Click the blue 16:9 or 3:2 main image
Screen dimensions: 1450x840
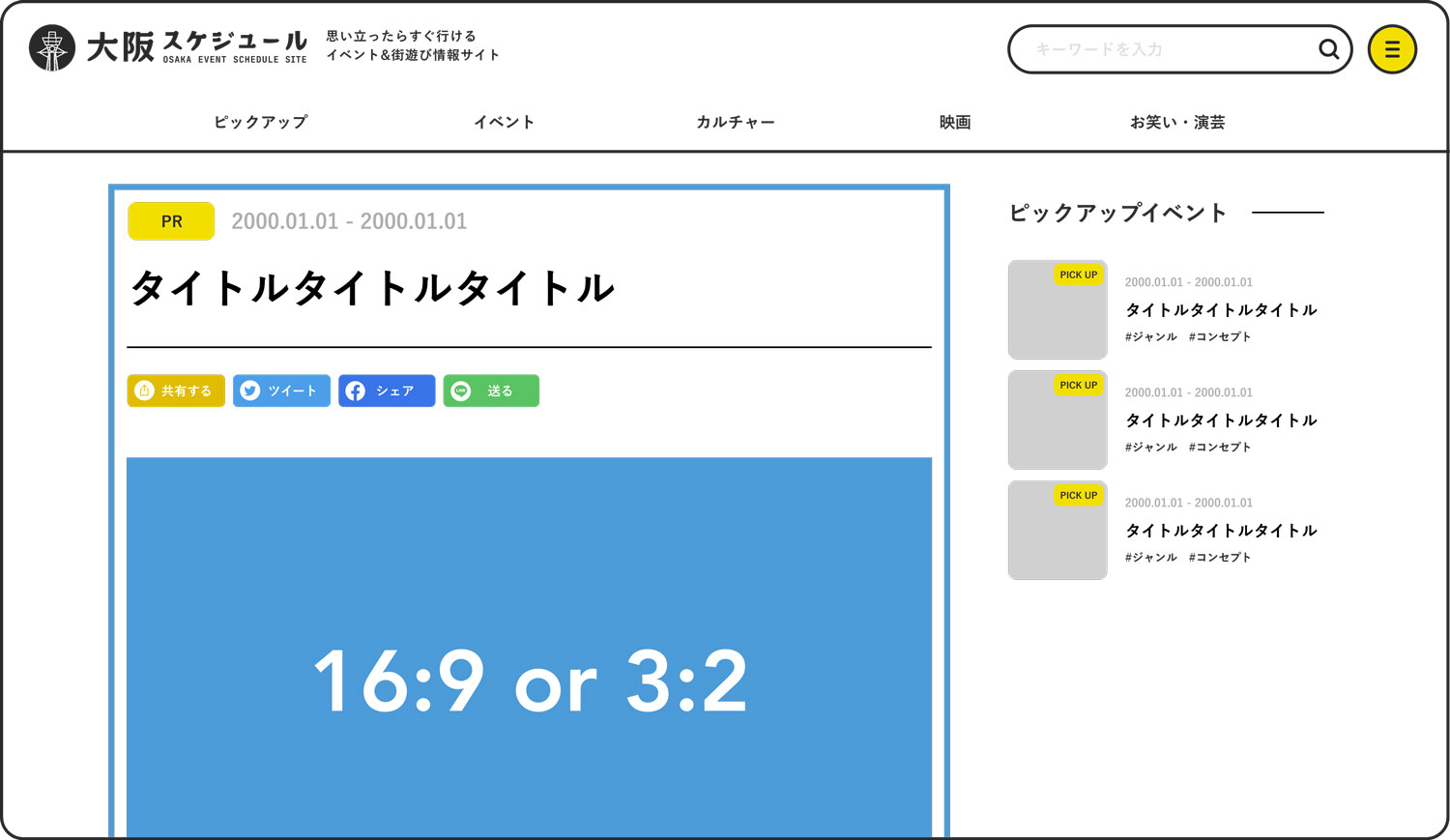[x=530, y=648]
